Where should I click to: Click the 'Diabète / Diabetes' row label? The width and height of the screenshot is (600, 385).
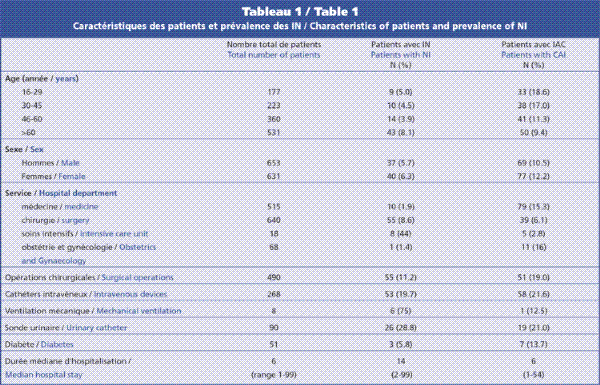coord(39,344)
